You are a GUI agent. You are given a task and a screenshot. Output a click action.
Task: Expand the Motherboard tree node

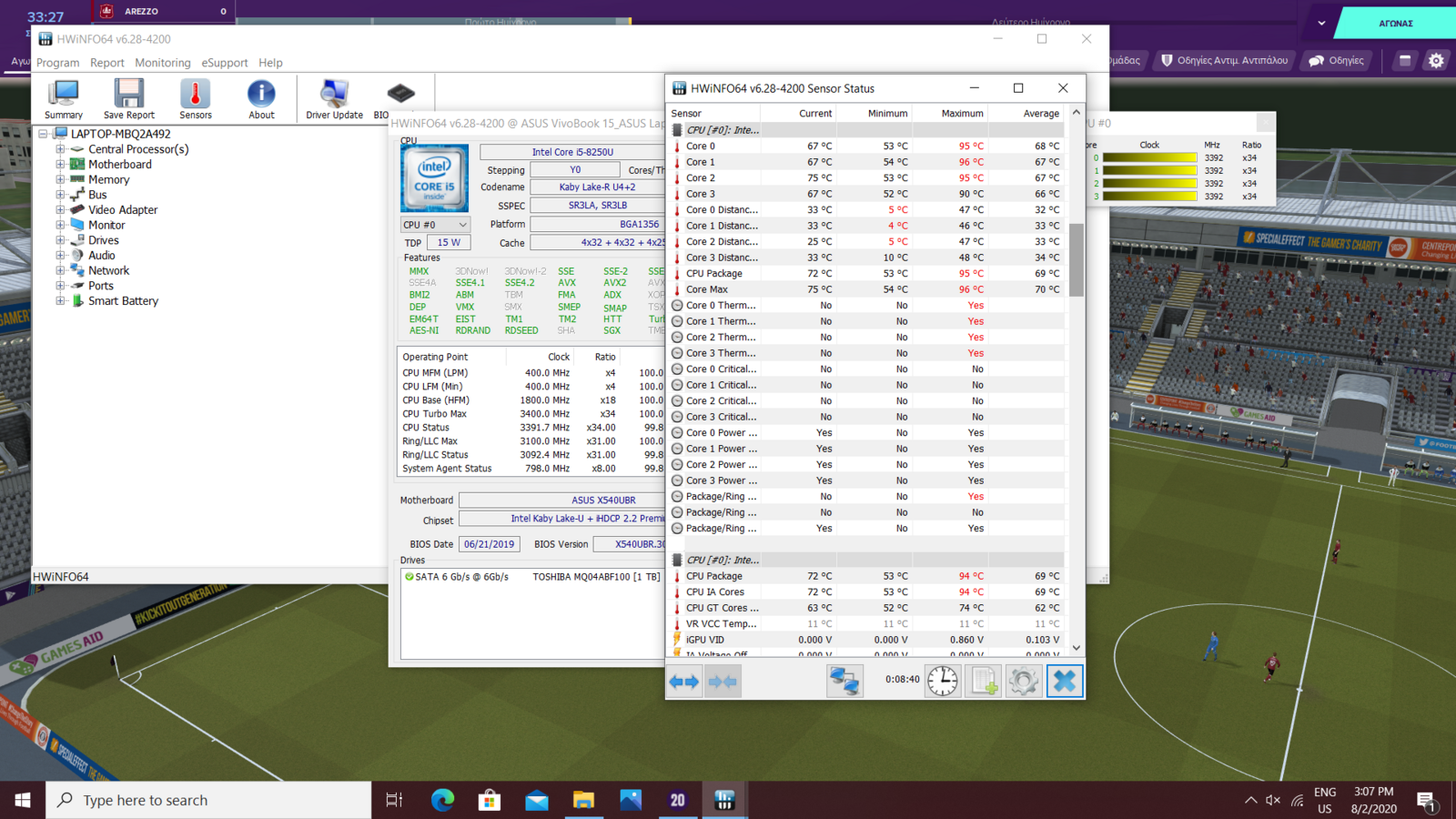pos(60,165)
